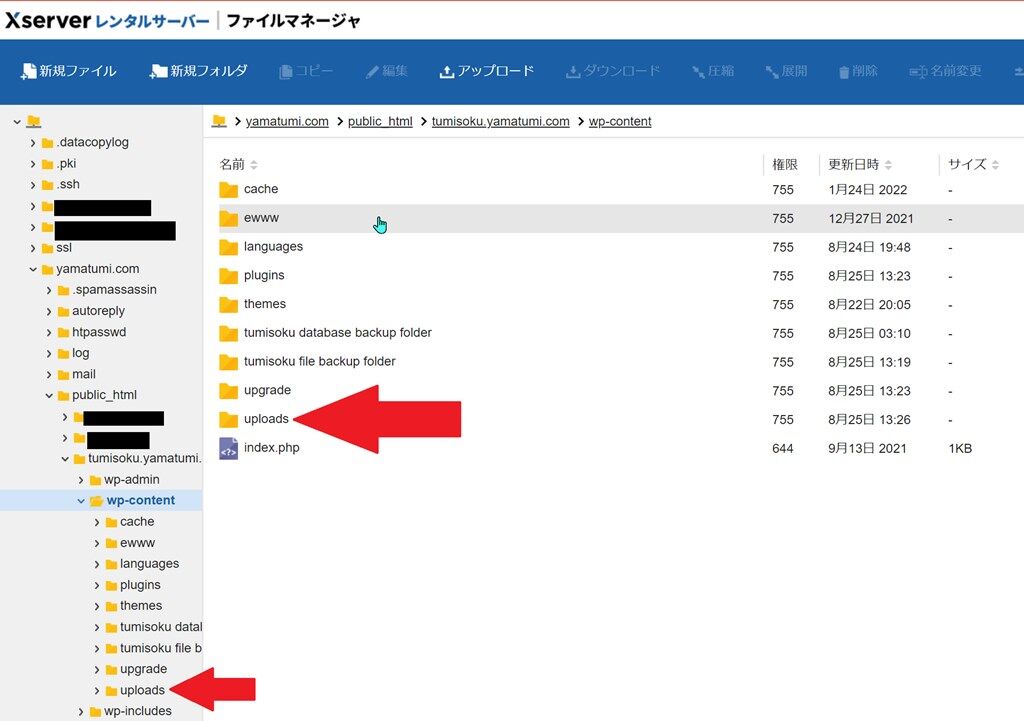Select wp-content in the folder tree
The image size is (1024, 721).
click(x=140, y=500)
